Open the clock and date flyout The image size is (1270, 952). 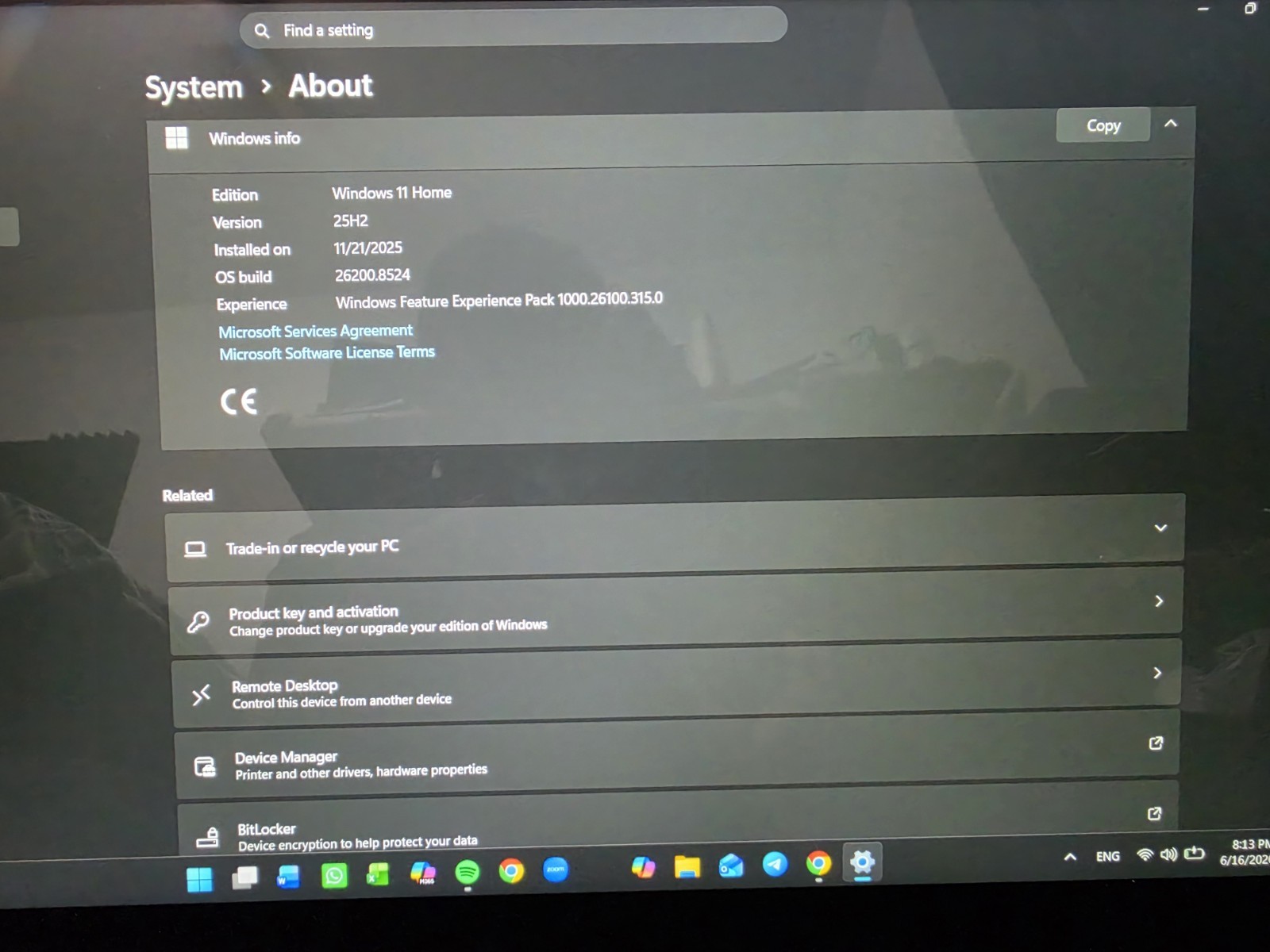1245,852
